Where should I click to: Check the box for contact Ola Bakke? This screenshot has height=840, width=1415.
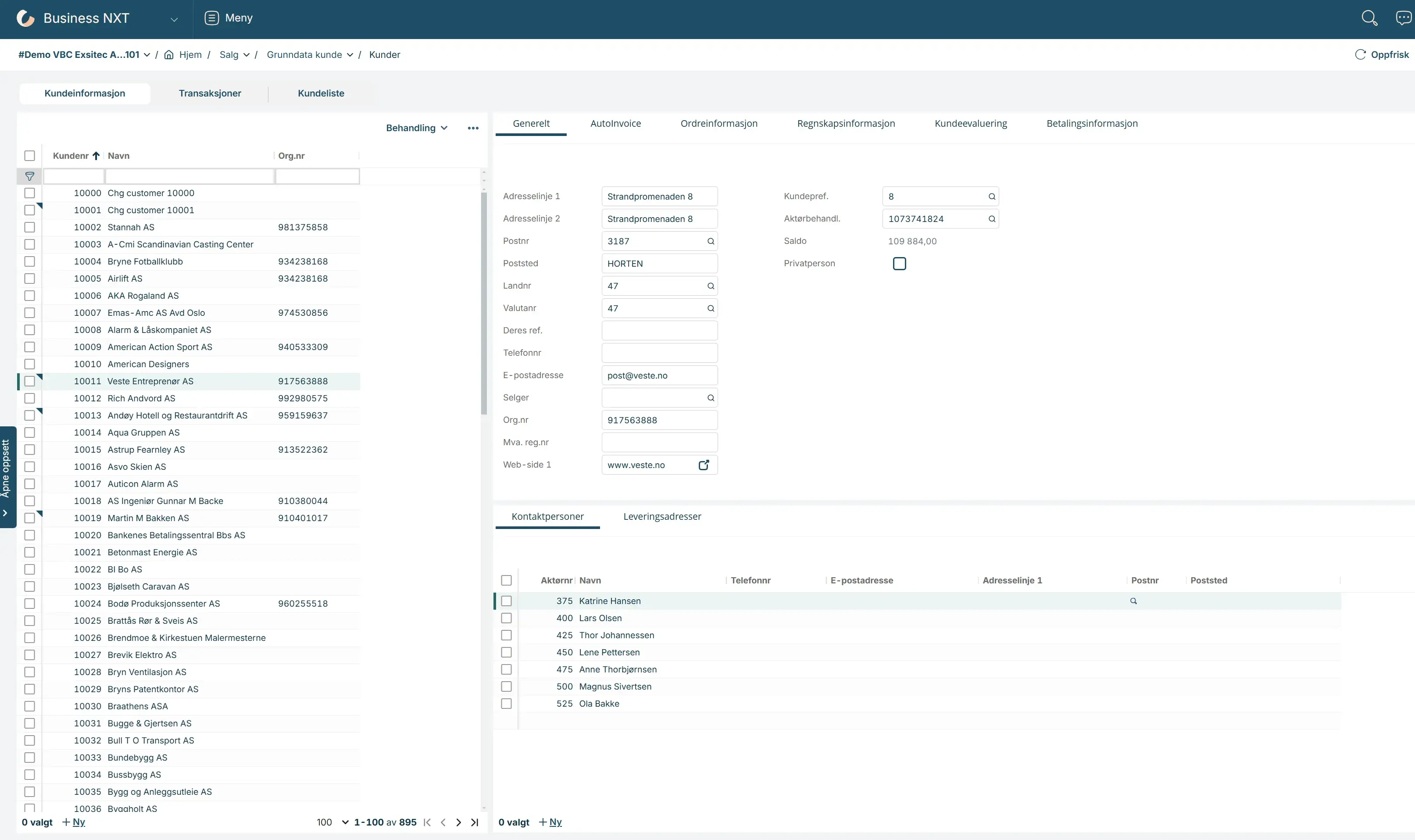(507, 704)
